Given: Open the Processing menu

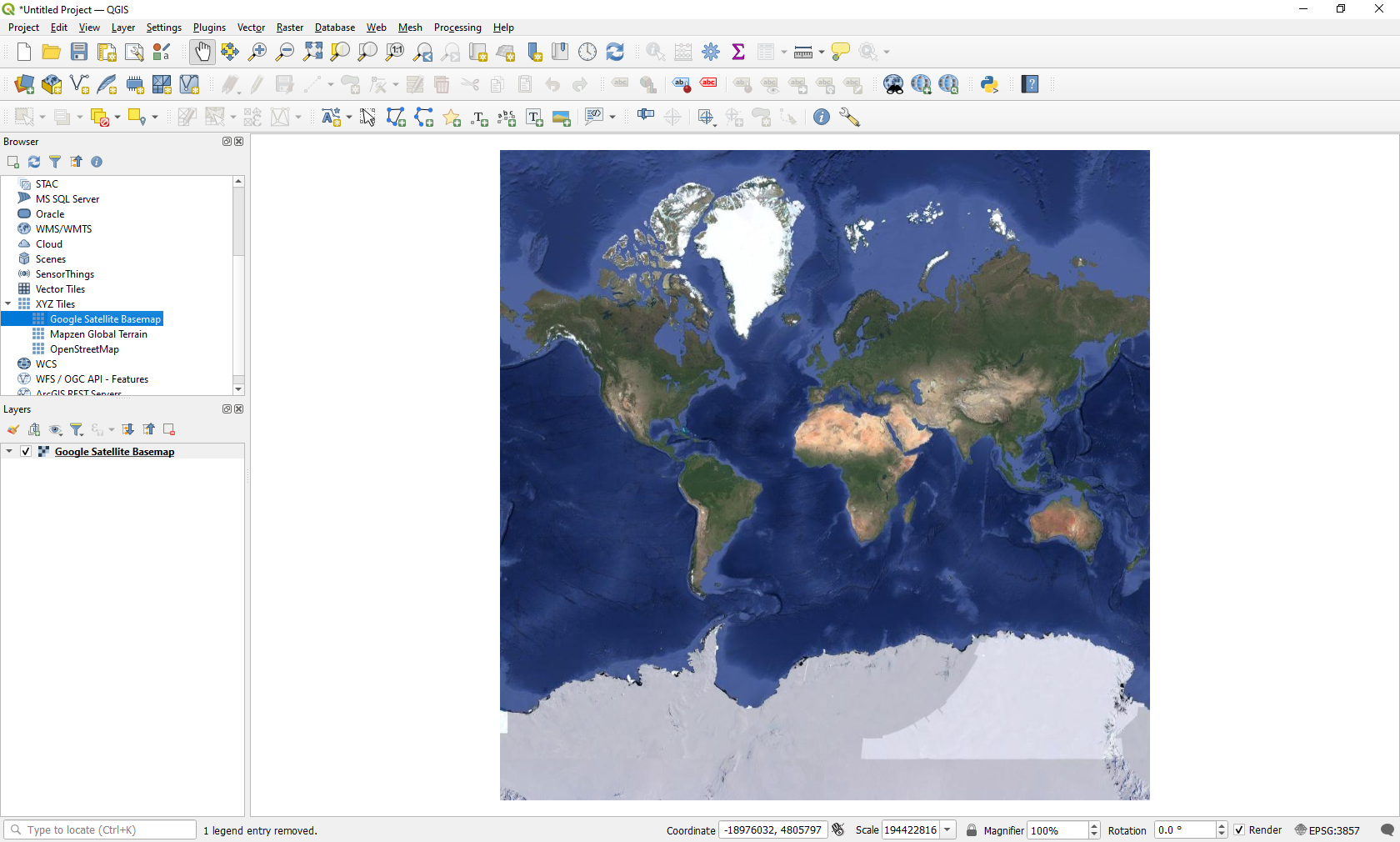Looking at the screenshot, I should (457, 28).
